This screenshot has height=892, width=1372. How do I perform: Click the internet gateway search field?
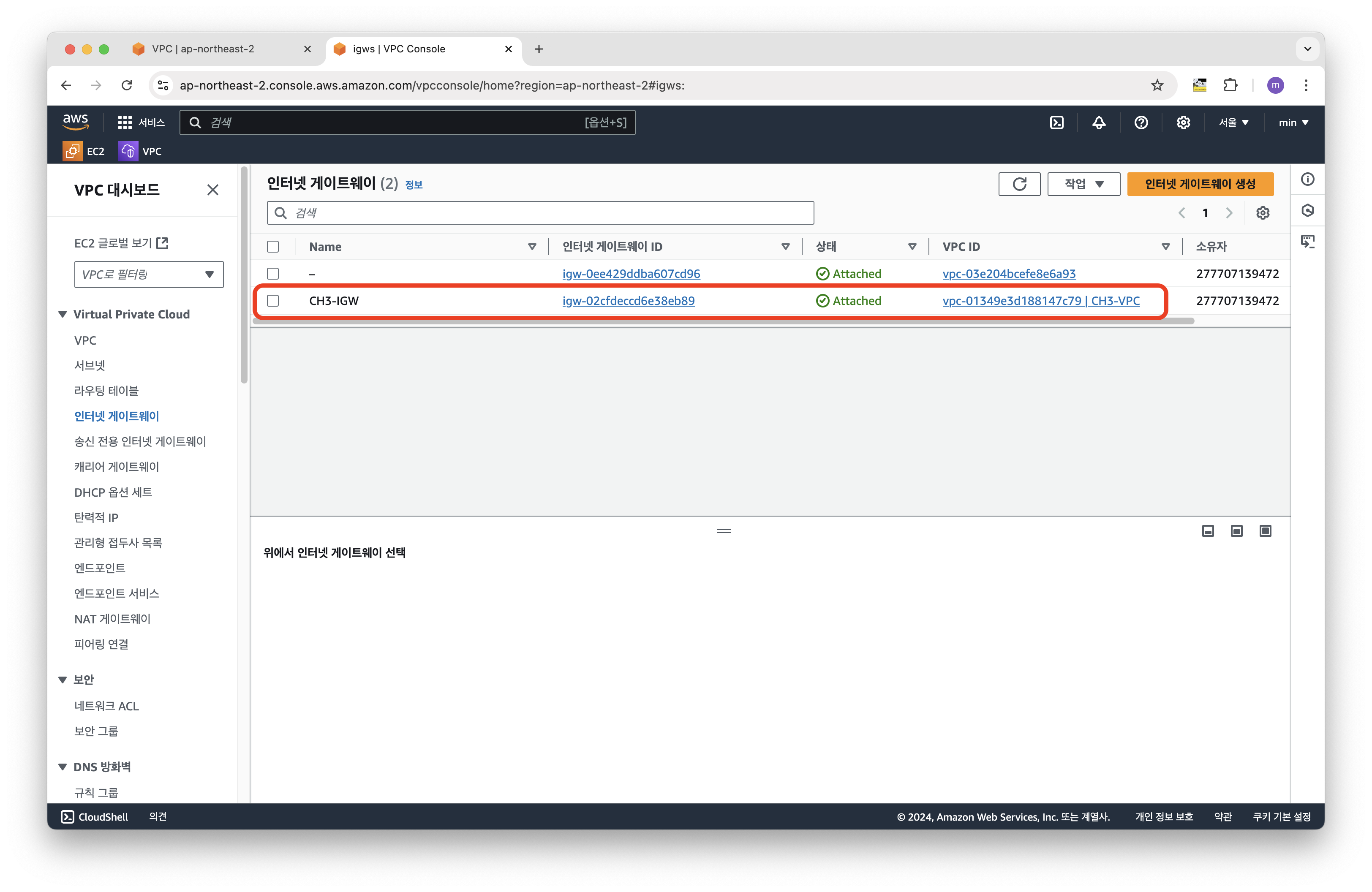click(540, 213)
